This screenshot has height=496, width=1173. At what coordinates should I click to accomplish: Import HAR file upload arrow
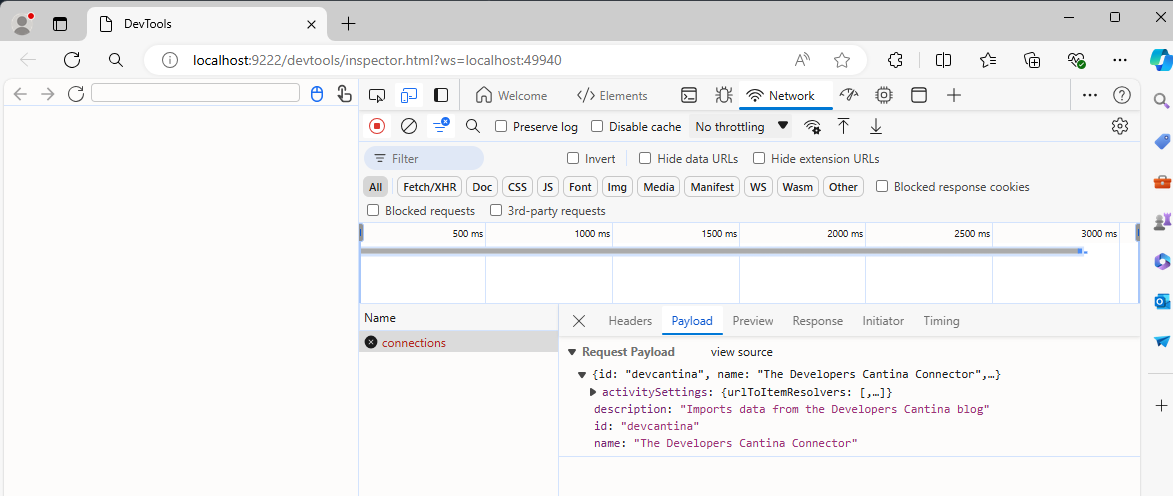tap(844, 126)
